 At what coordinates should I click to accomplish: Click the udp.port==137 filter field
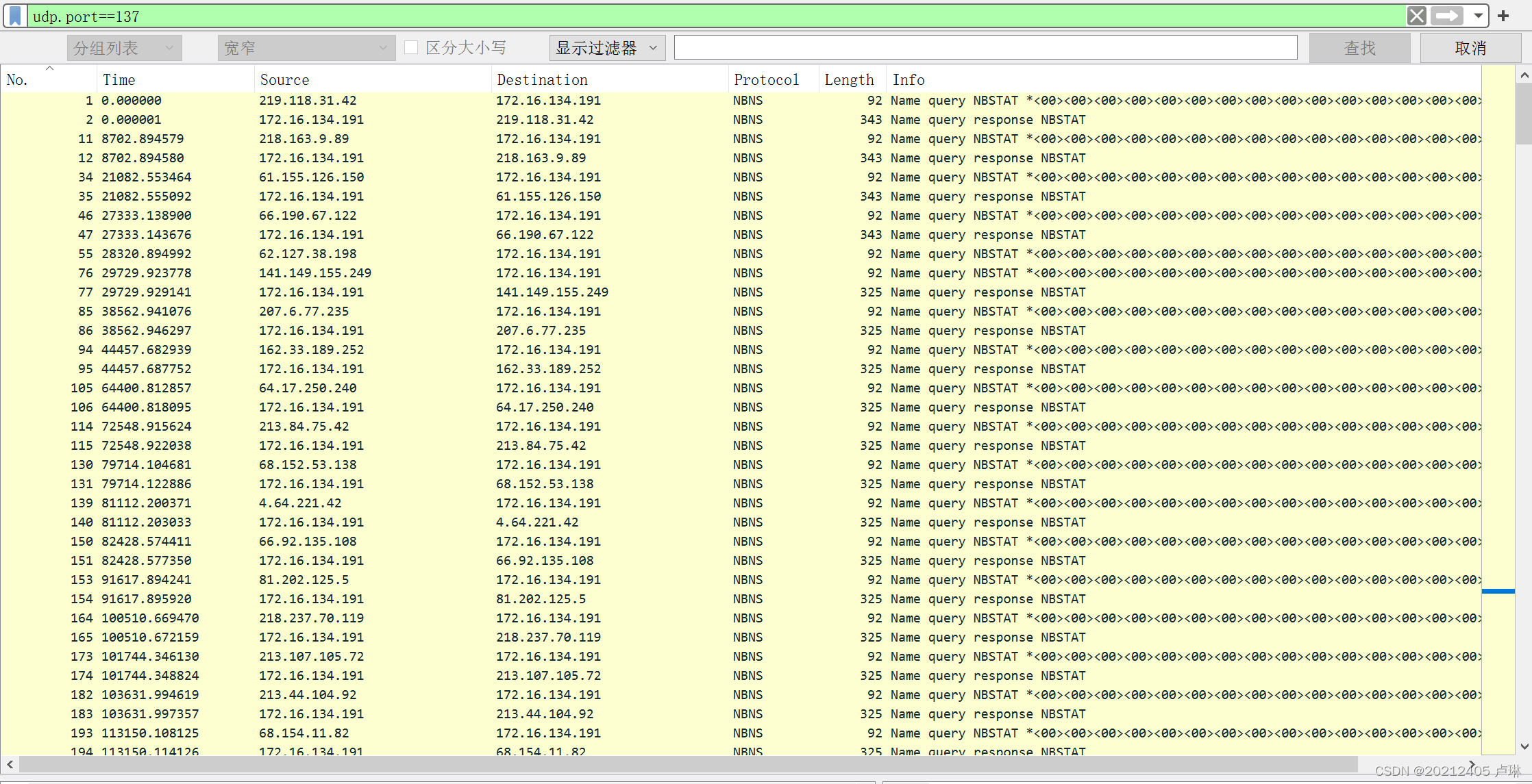tap(716, 16)
